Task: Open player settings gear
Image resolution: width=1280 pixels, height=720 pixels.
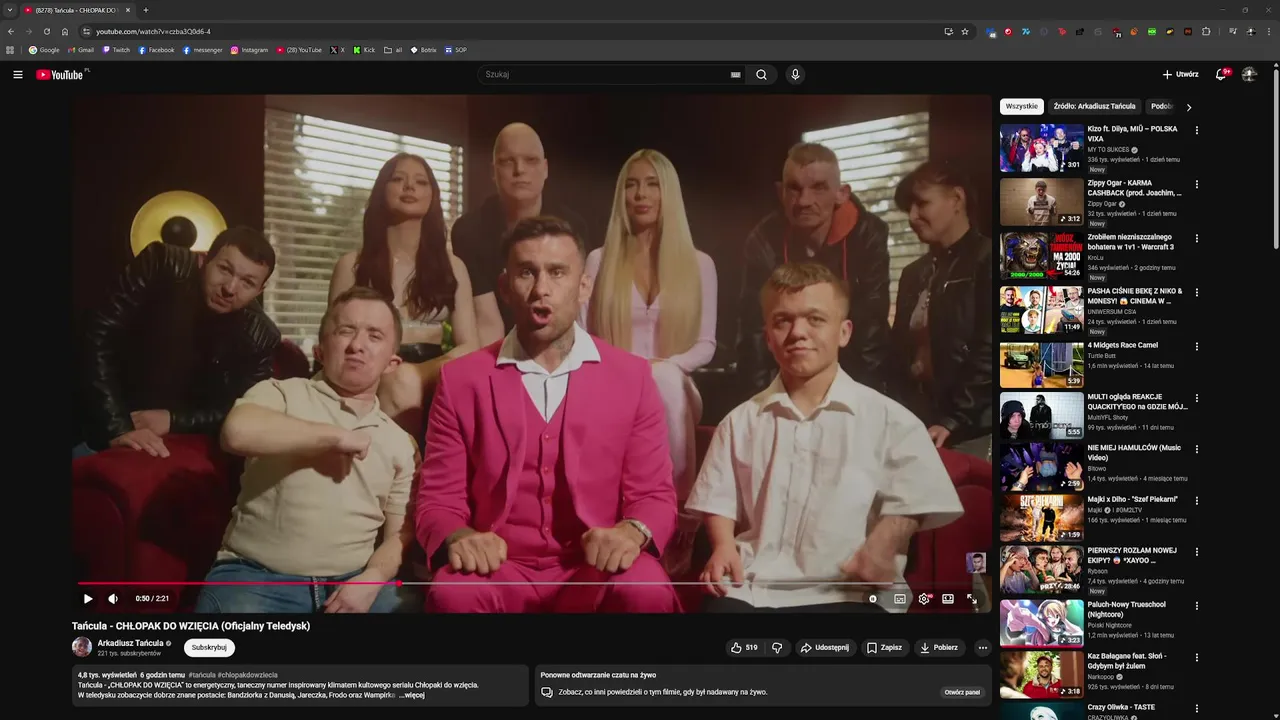Action: tap(924, 599)
